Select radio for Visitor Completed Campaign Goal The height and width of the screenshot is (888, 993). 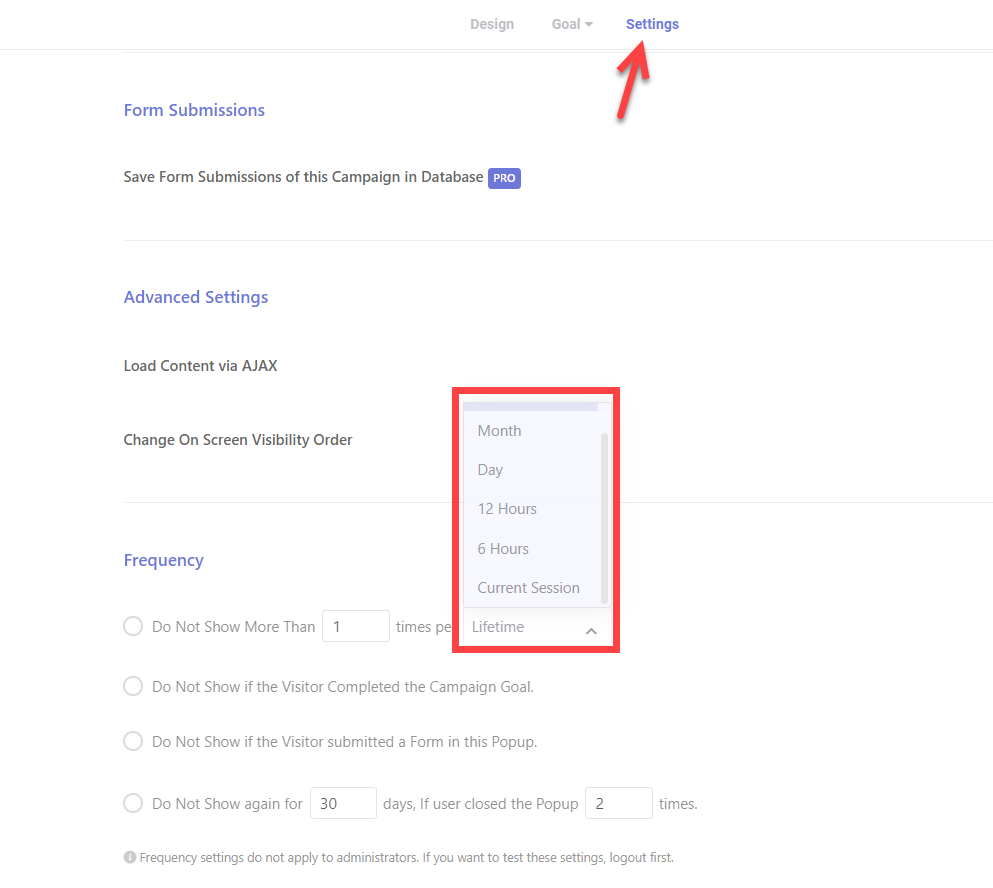click(133, 686)
